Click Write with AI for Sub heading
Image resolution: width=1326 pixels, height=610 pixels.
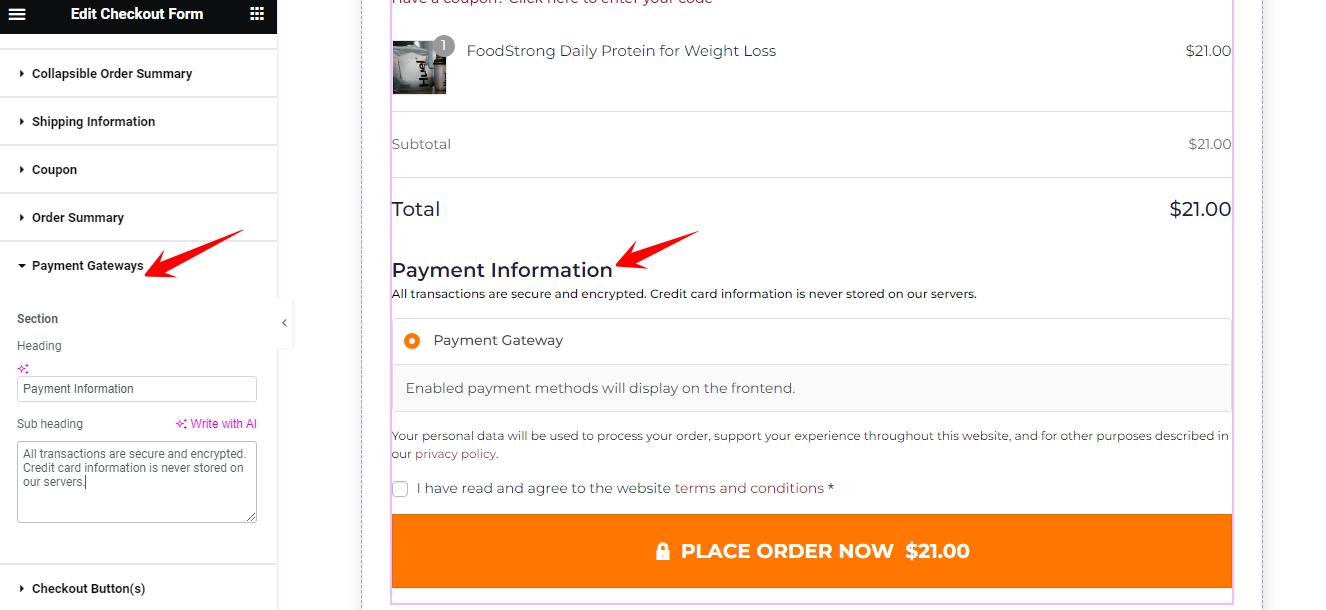(216, 424)
